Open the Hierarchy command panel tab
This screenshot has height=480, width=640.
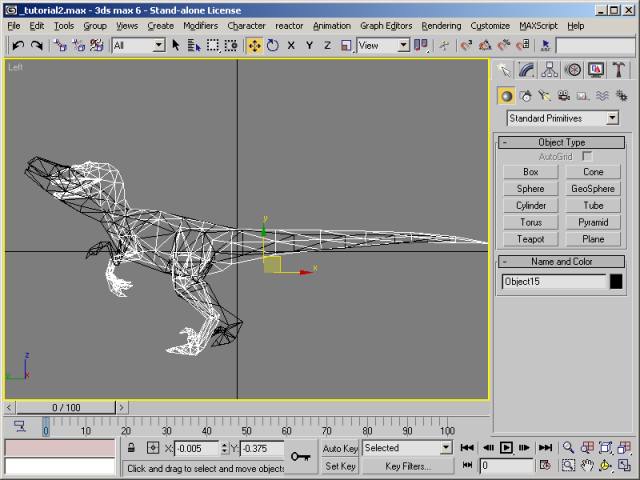point(550,70)
